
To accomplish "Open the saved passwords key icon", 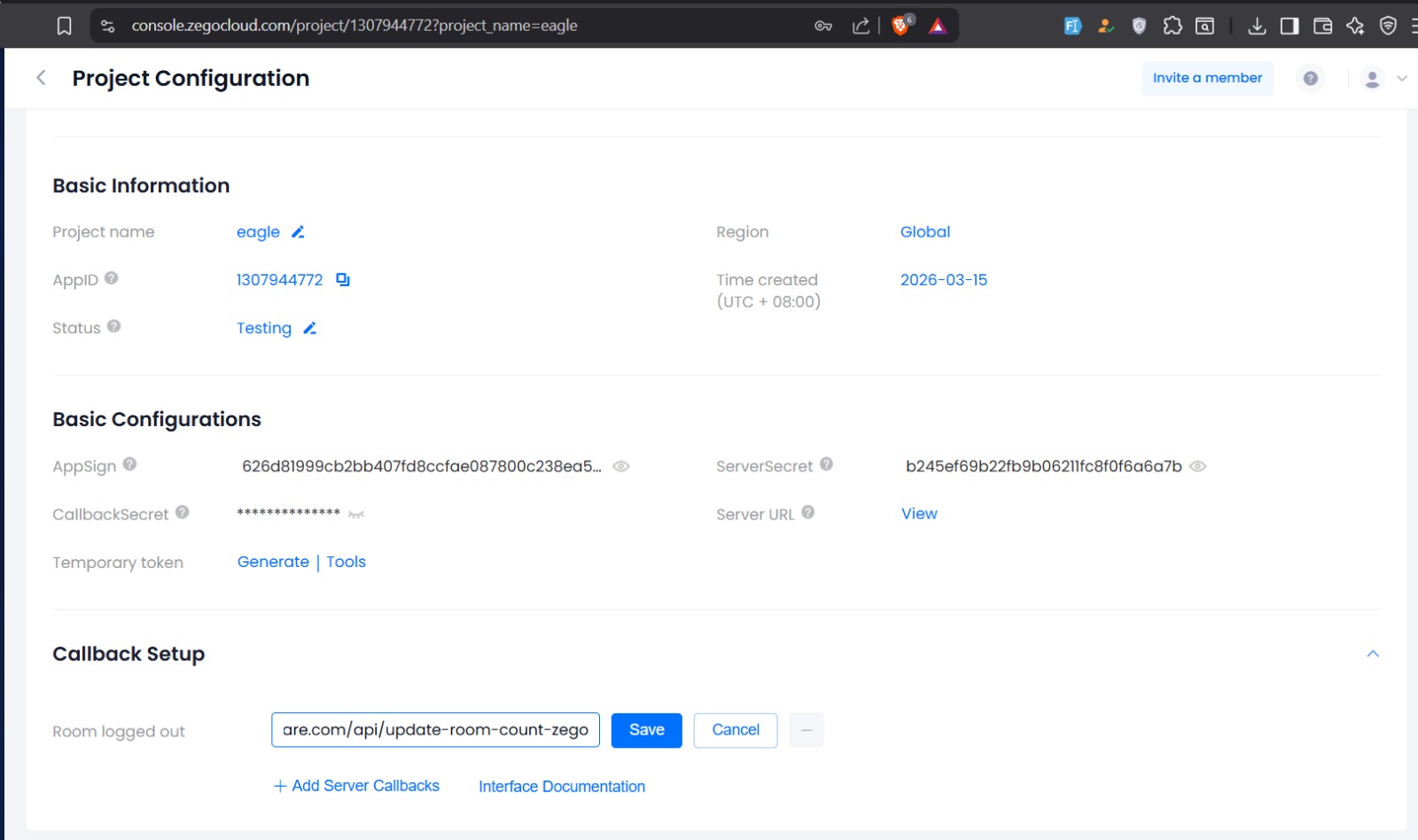I will pyautogui.click(x=823, y=26).
